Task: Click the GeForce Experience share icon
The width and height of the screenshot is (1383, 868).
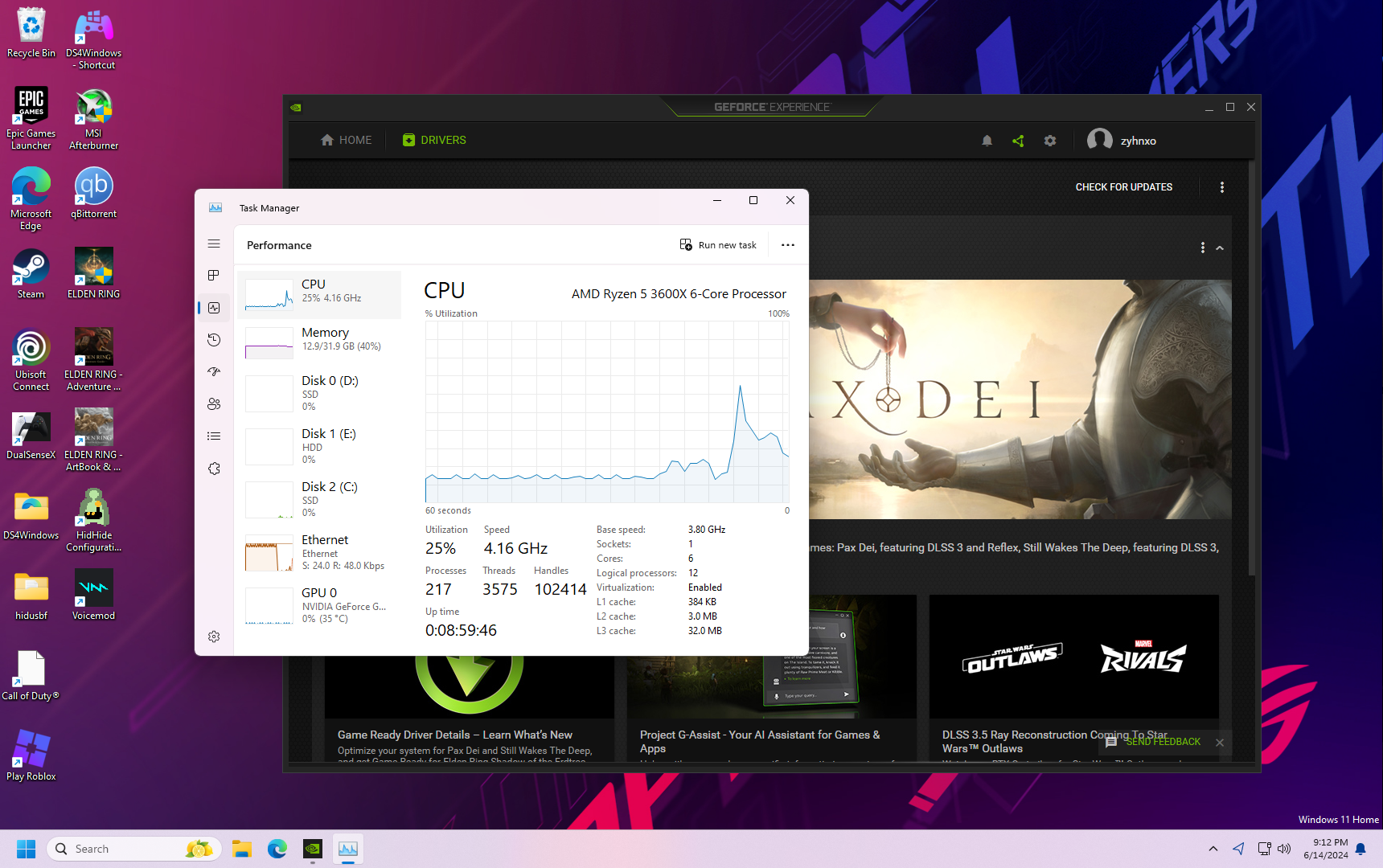Action: (1018, 141)
